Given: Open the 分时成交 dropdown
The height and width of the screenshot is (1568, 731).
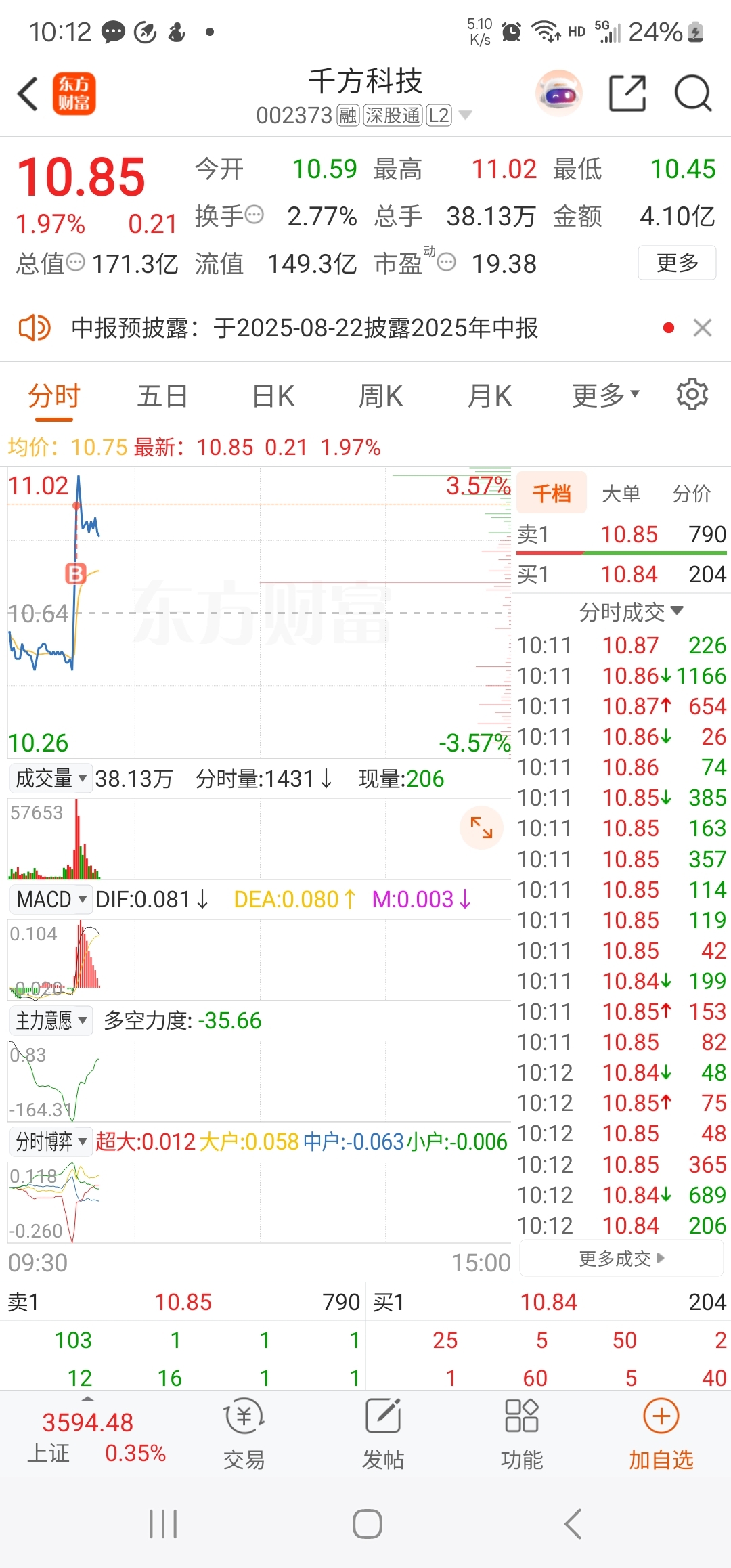Looking at the screenshot, I should point(631,611).
